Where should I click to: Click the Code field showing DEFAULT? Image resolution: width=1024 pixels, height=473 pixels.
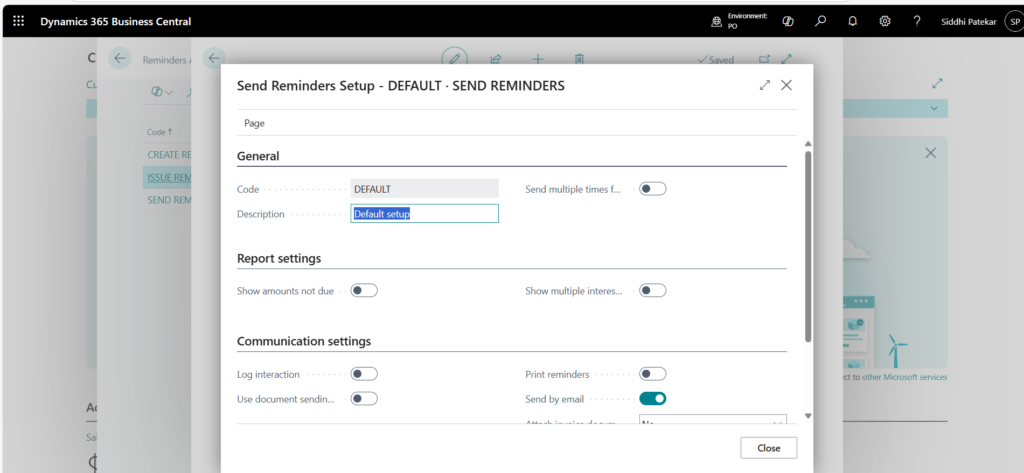click(424, 189)
